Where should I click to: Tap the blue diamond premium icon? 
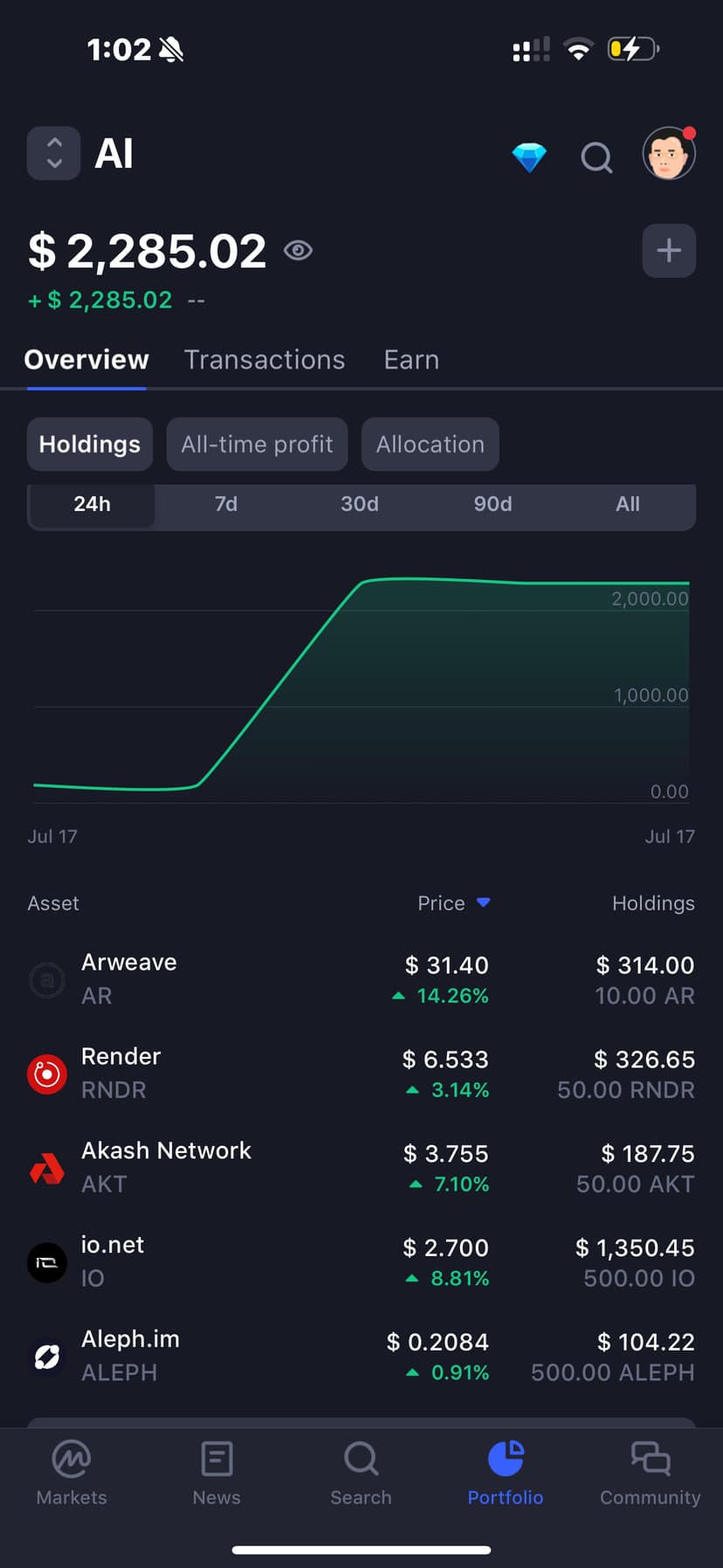tap(529, 157)
